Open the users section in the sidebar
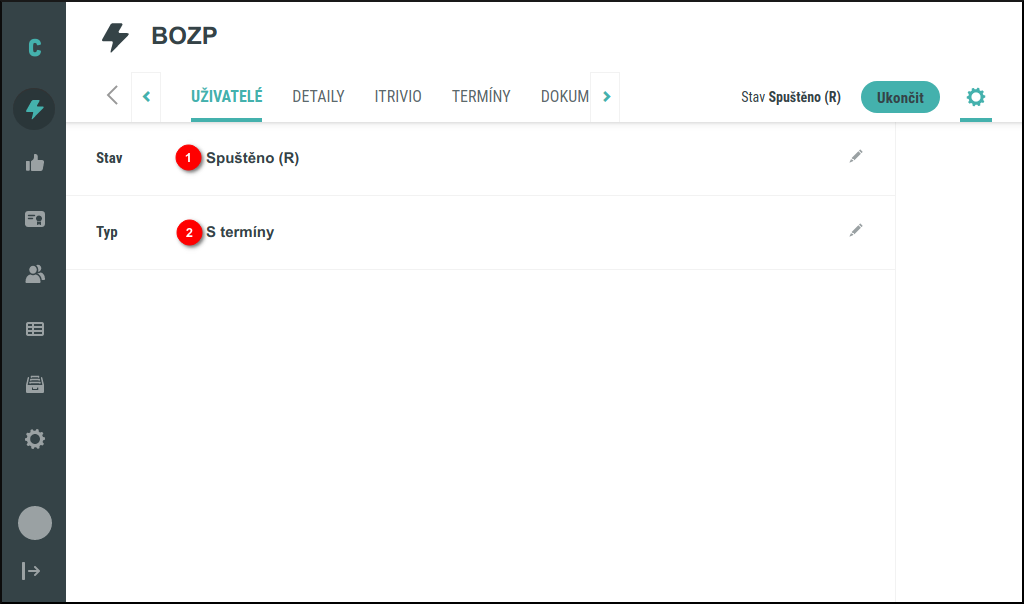The image size is (1024, 604). (x=34, y=273)
